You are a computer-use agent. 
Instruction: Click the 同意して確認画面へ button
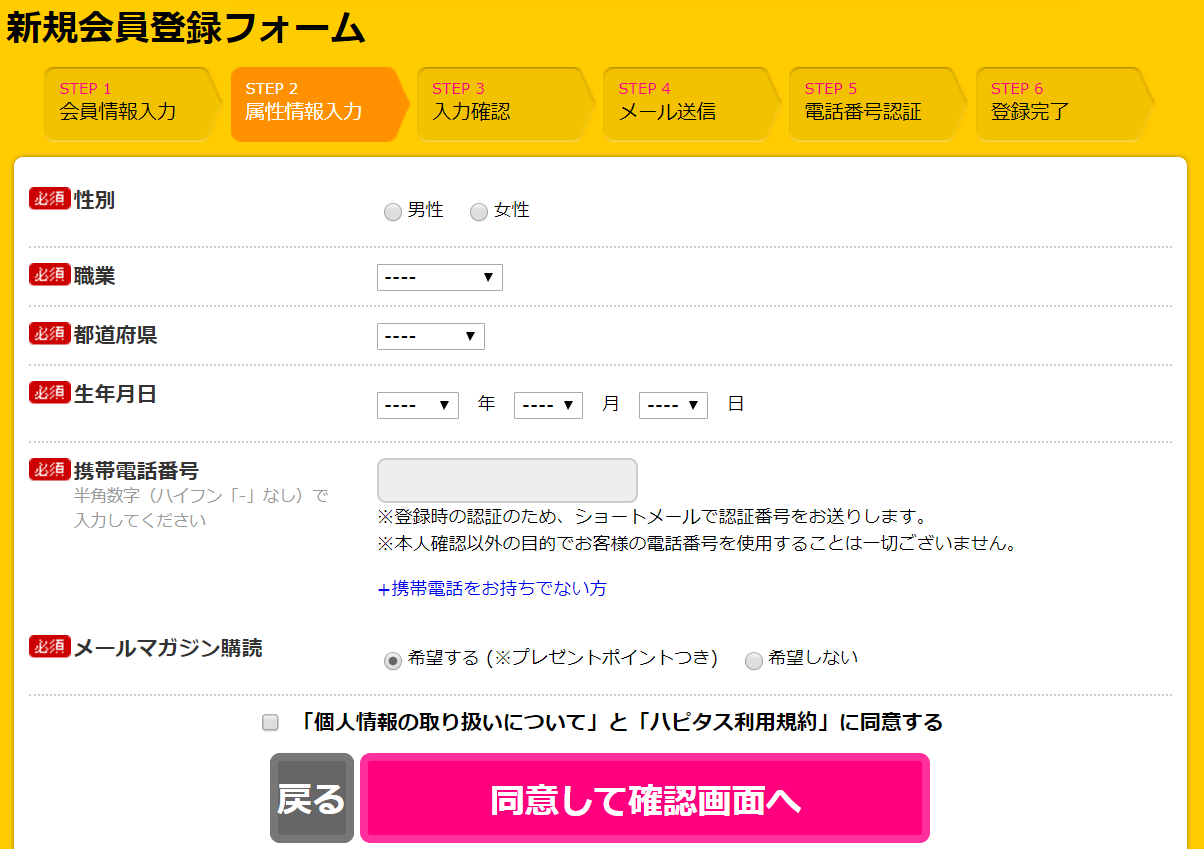[x=645, y=798]
